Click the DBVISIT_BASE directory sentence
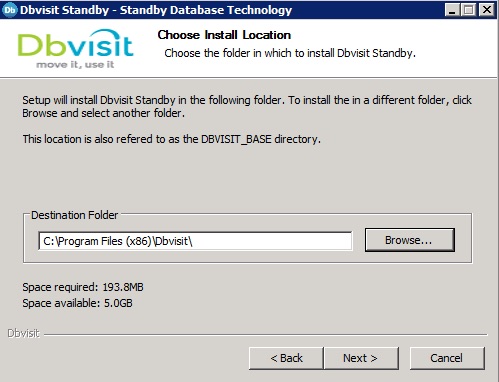The width and height of the screenshot is (499, 382). tap(172, 139)
